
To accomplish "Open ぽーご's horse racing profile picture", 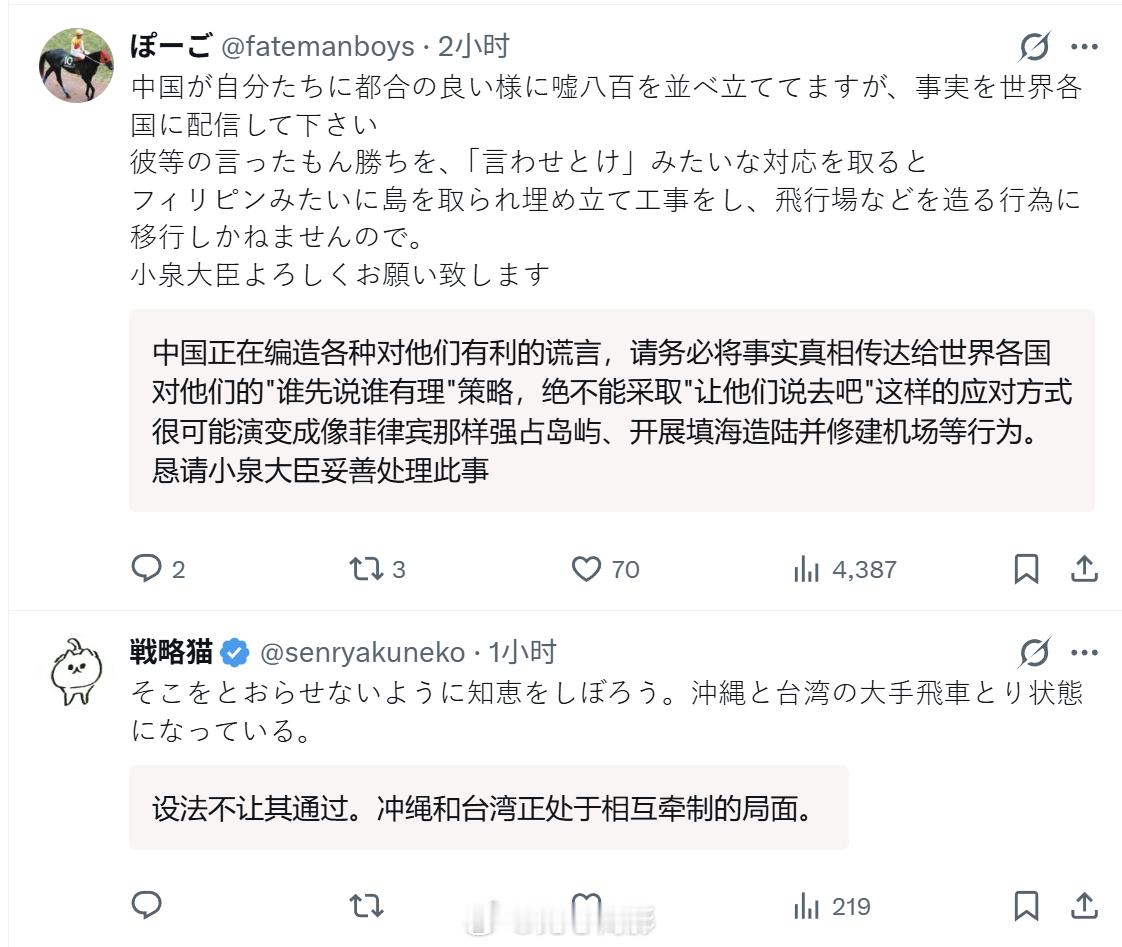I will coord(76,64).
